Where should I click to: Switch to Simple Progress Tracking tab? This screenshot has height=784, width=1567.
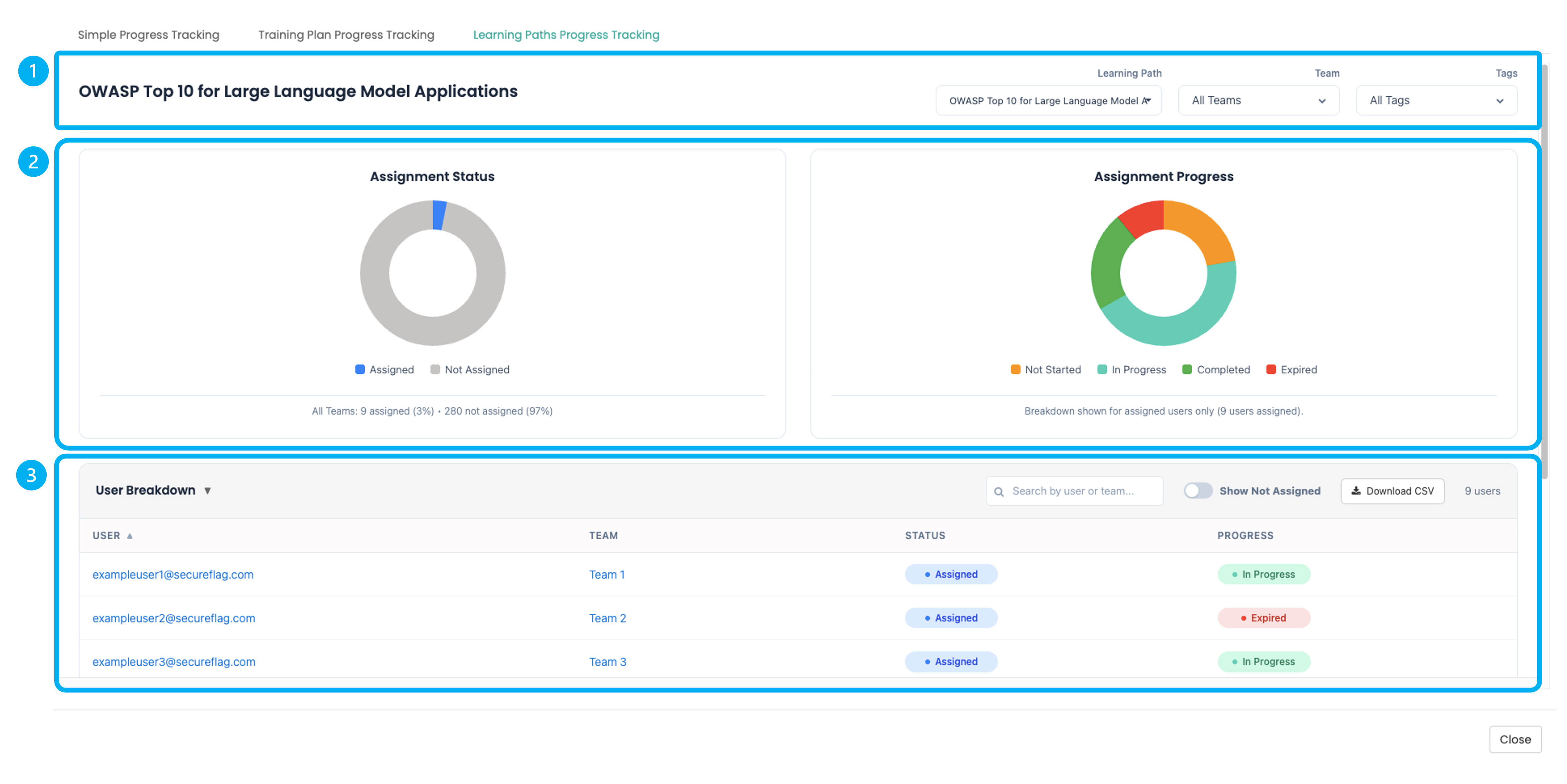pyautogui.click(x=148, y=35)
